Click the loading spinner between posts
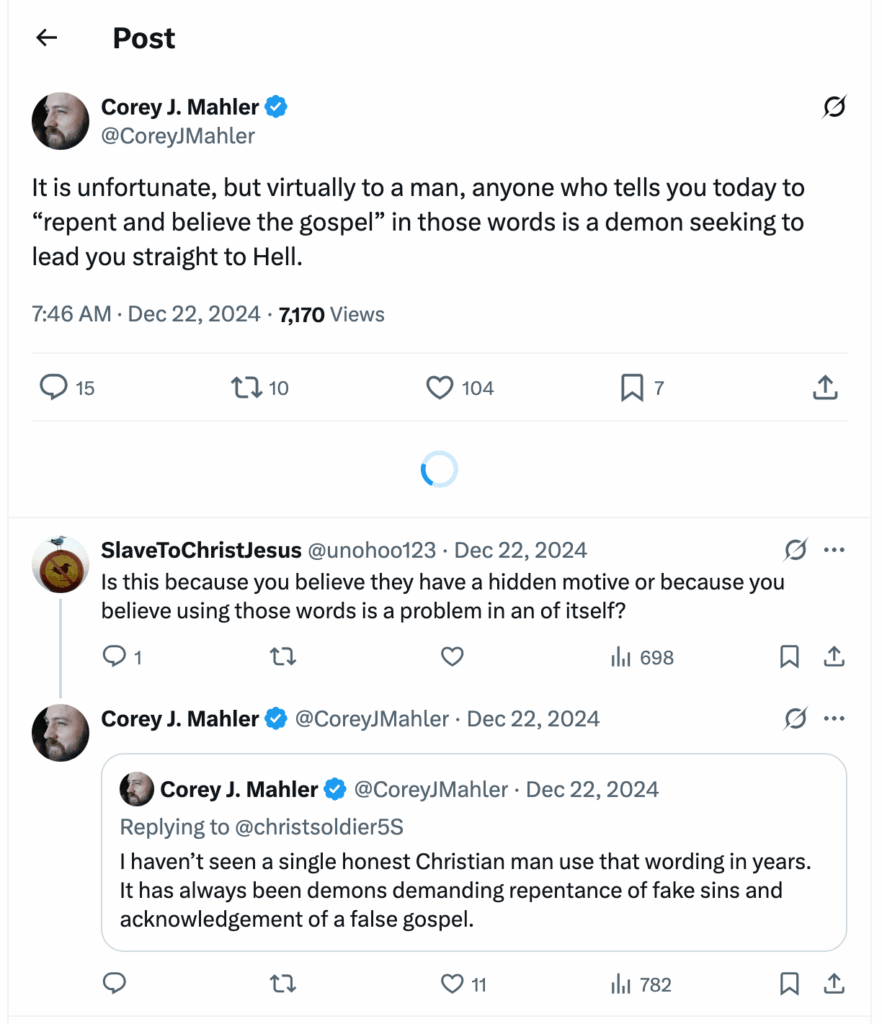882x1024 pixels. pos(440,468)
